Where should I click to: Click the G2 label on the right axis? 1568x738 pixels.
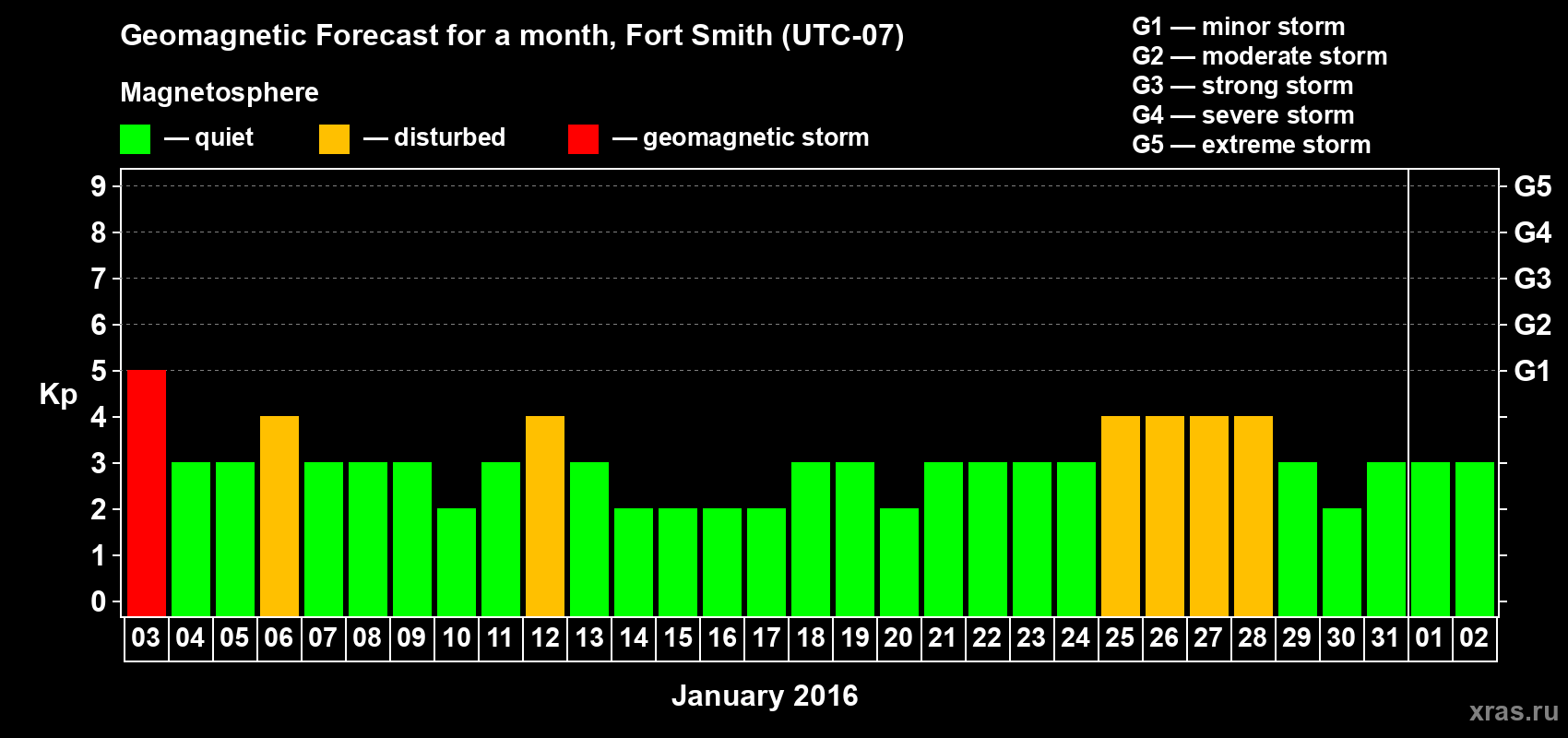coord(1532,325)
